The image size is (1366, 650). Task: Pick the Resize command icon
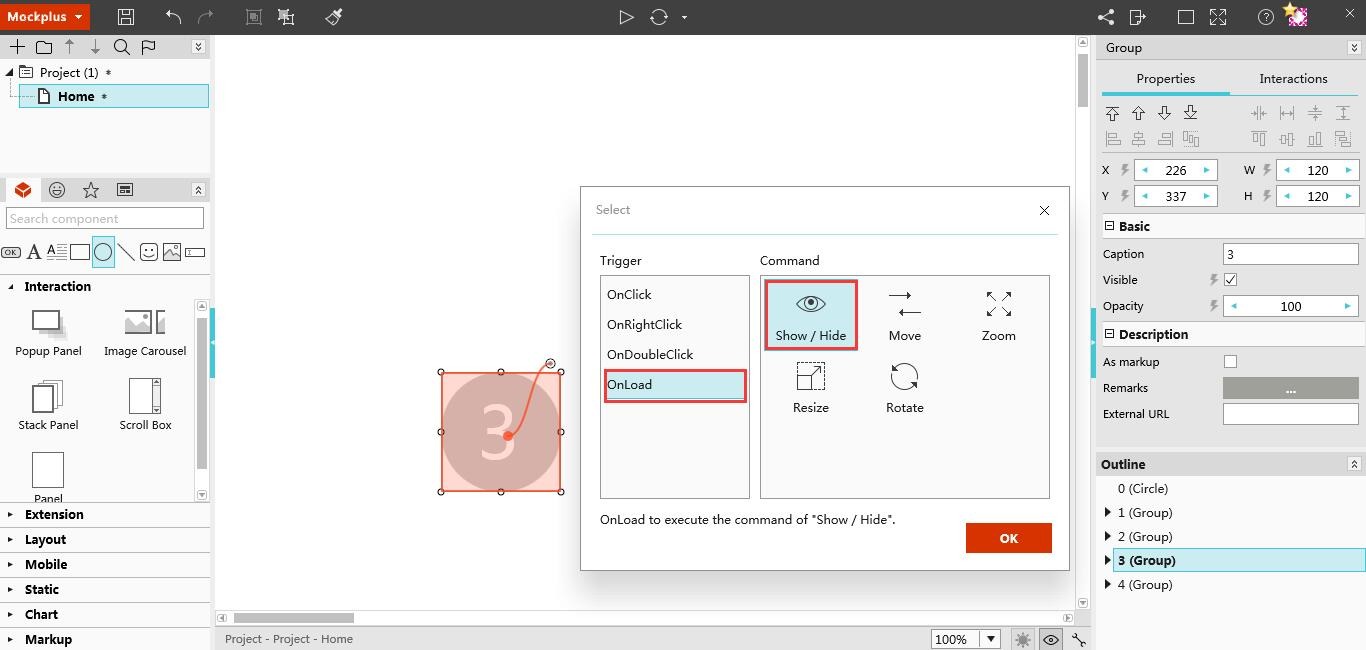pyautogui.click(x=810, y=377)
